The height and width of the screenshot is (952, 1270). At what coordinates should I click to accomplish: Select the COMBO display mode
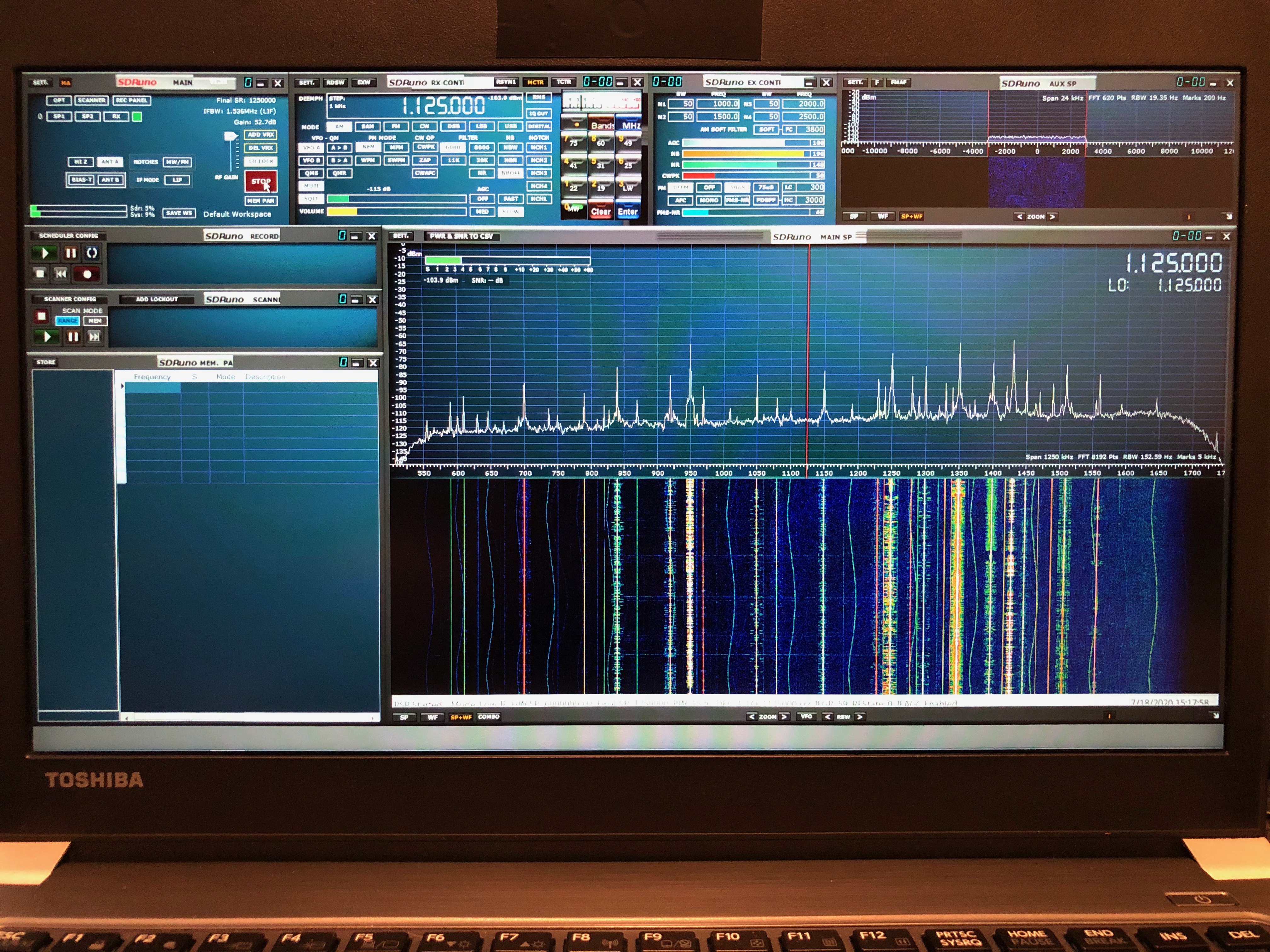click(489, 717)
